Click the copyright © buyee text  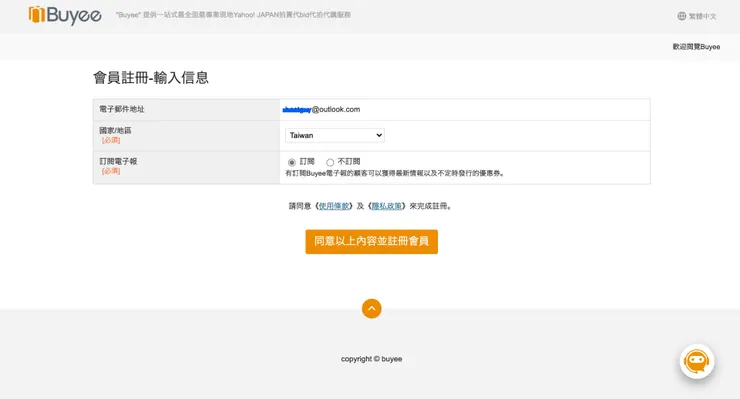click(371, 359)
